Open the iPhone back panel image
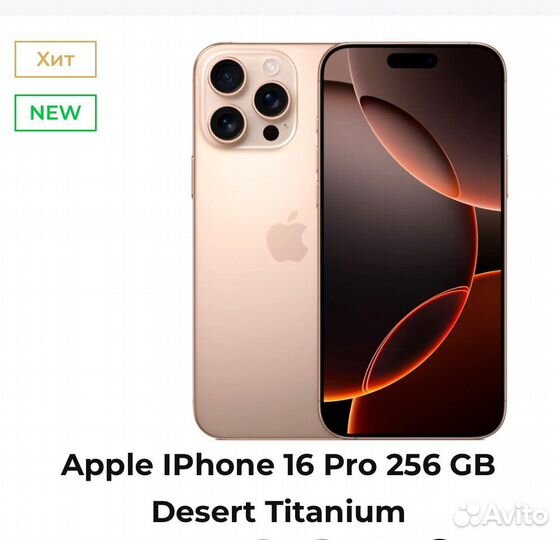Image resolution: width=560 pixels, height=540 pixels. click(256, 240)
